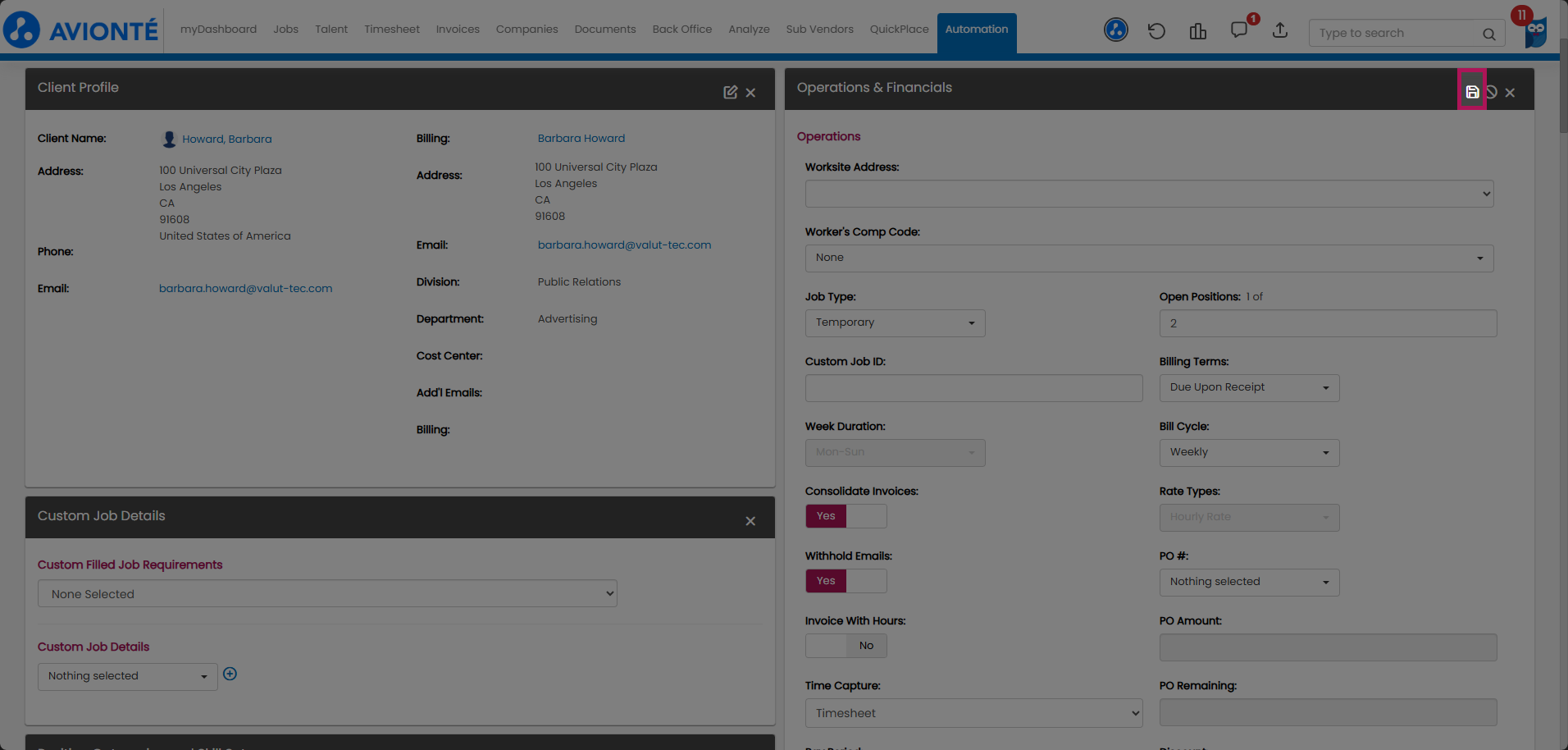
Task: Open Custom Filled Job Requirements dropdown
Action: (x=327, y=594)
